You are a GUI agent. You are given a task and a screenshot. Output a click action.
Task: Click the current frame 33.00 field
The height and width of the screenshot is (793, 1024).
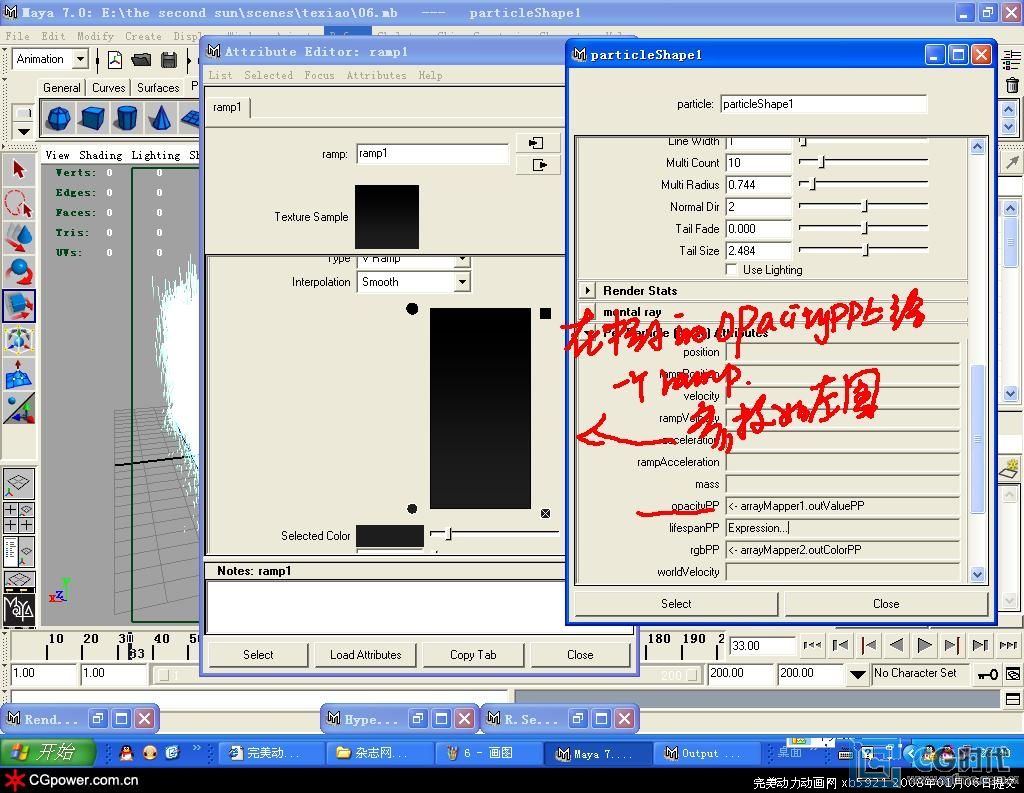(761, 645)
